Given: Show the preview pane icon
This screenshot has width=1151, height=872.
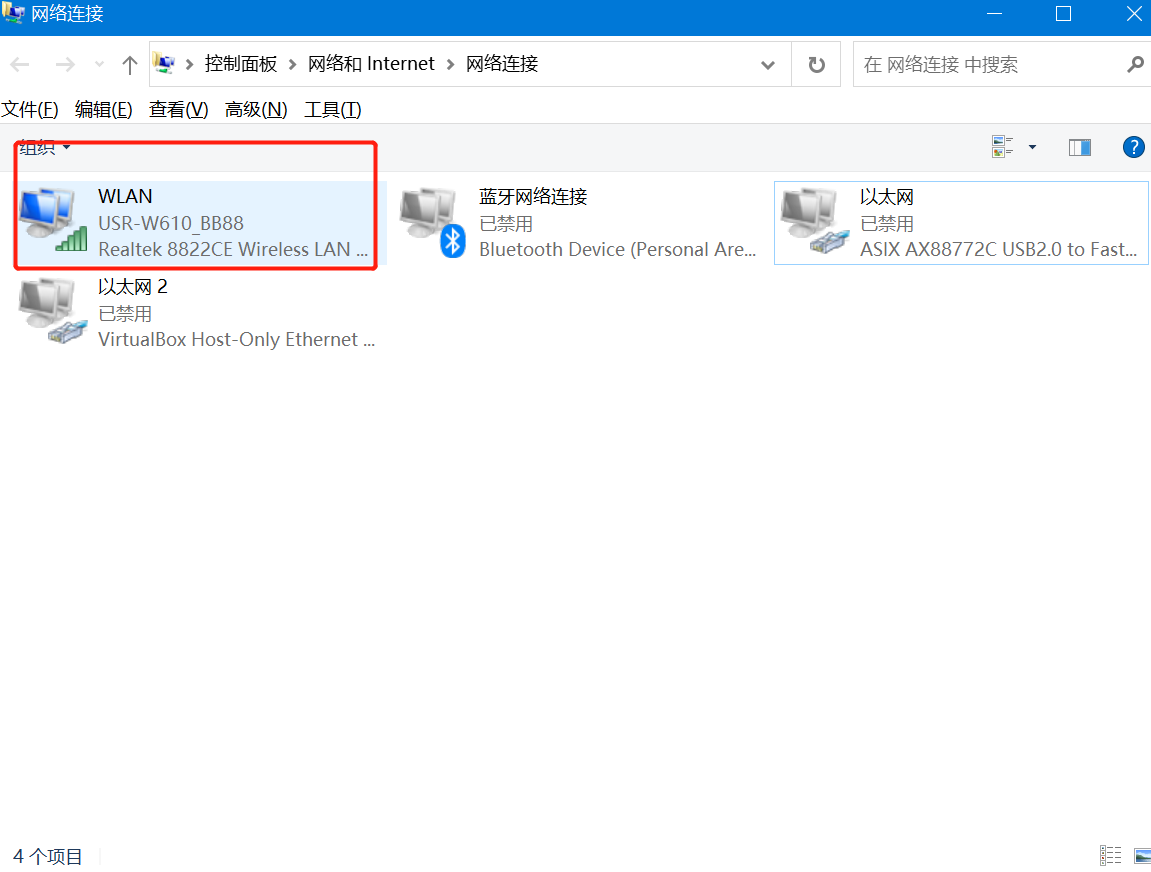Looking at the screenshot, I should click(x=1079, y=148).
